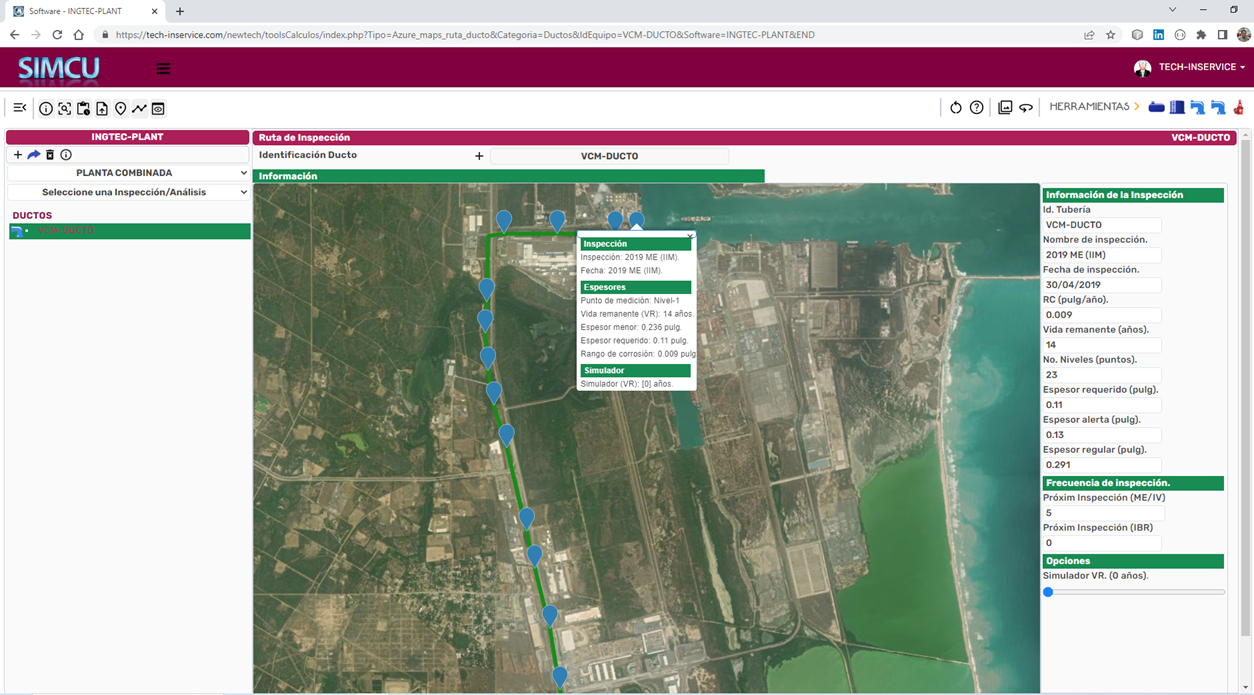Toggle the preview eye window icon
1254x695 pixels.
[x=158, y=108]
